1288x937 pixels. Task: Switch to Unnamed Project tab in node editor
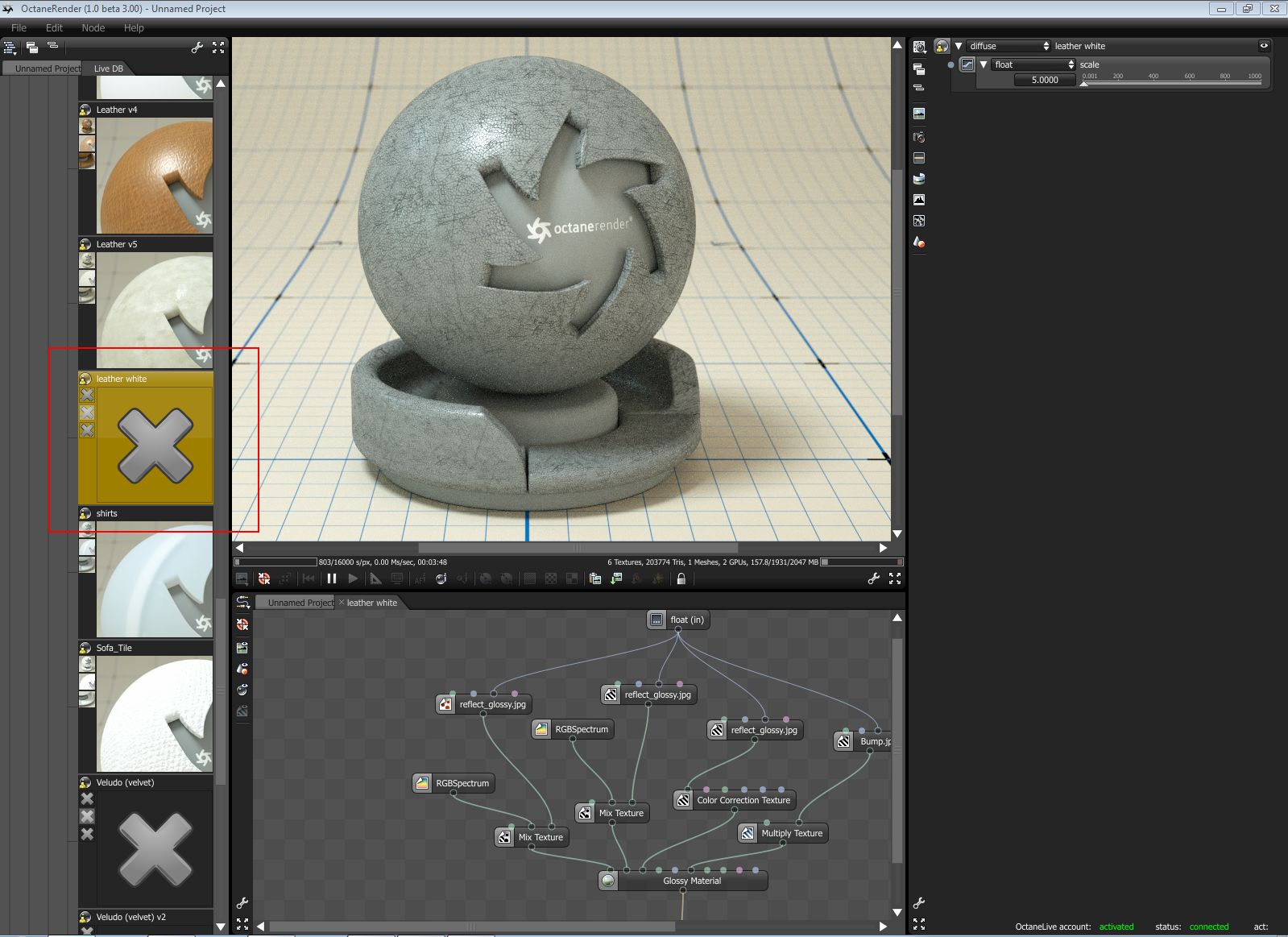[x=296, y=603]
